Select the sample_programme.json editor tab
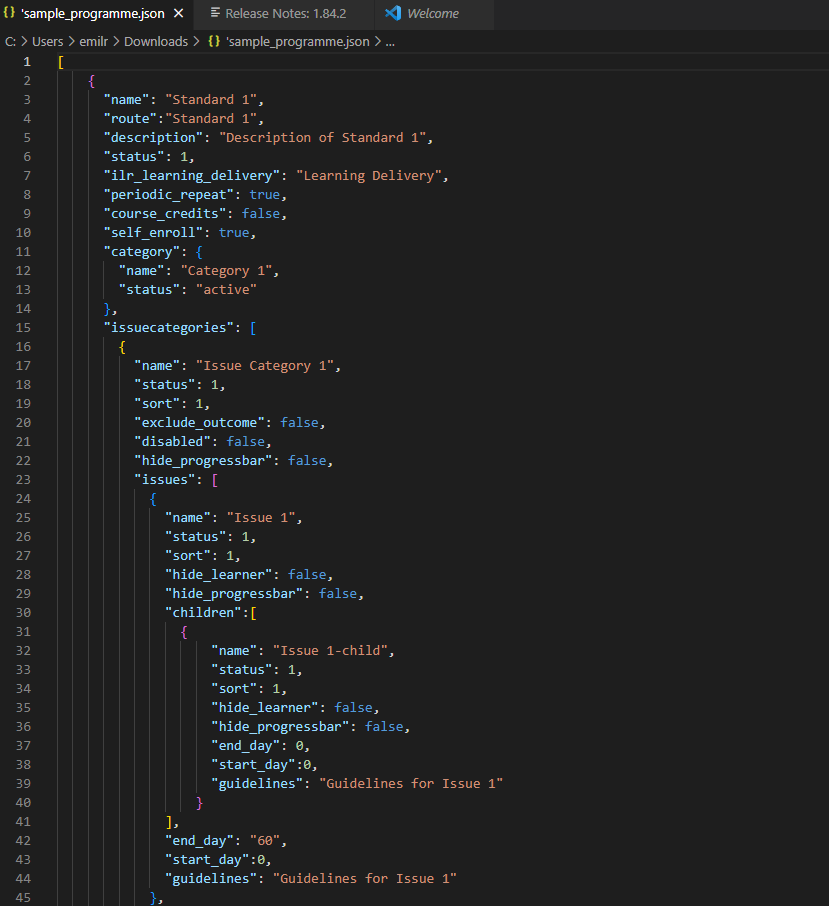Image resolution: width=829 pixels, height=906 pixels. click(x=92, y=14)
